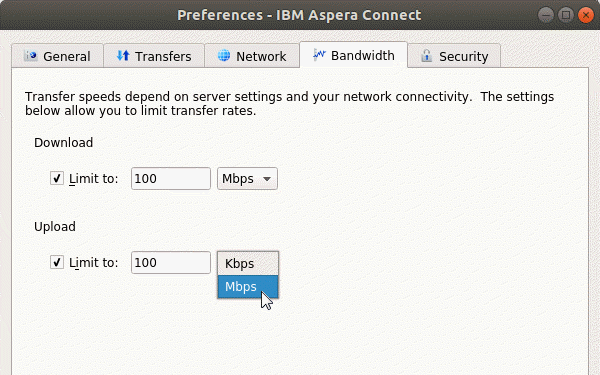600x375 pixels.
Task: Click the Upload limit value field
Action: [171, 262]
